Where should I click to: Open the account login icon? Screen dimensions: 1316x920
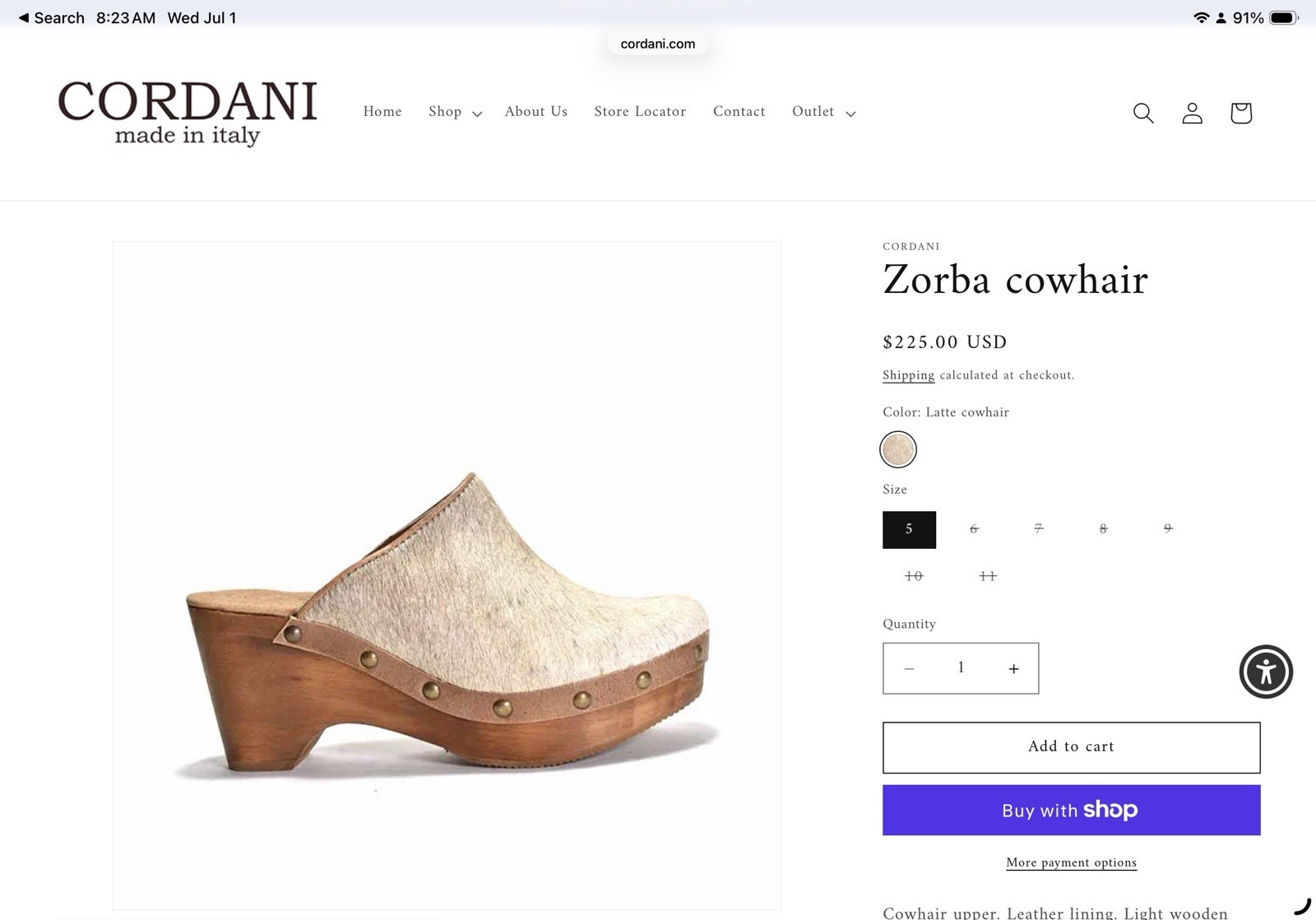[x=1192, y=113]
